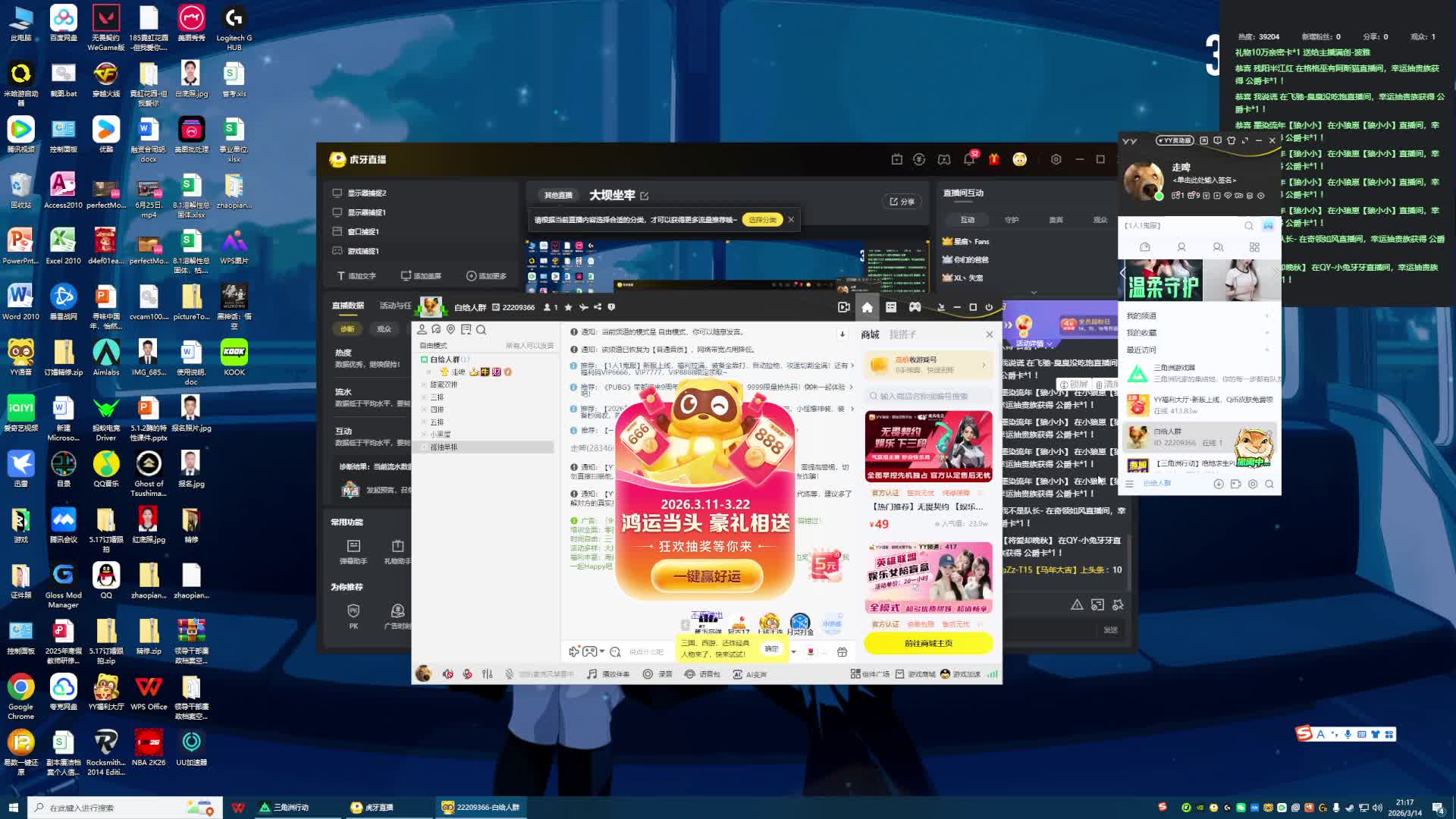Toggle 显示器捕捉2 source visibility

pyautogui.click(x=337, y=193)
